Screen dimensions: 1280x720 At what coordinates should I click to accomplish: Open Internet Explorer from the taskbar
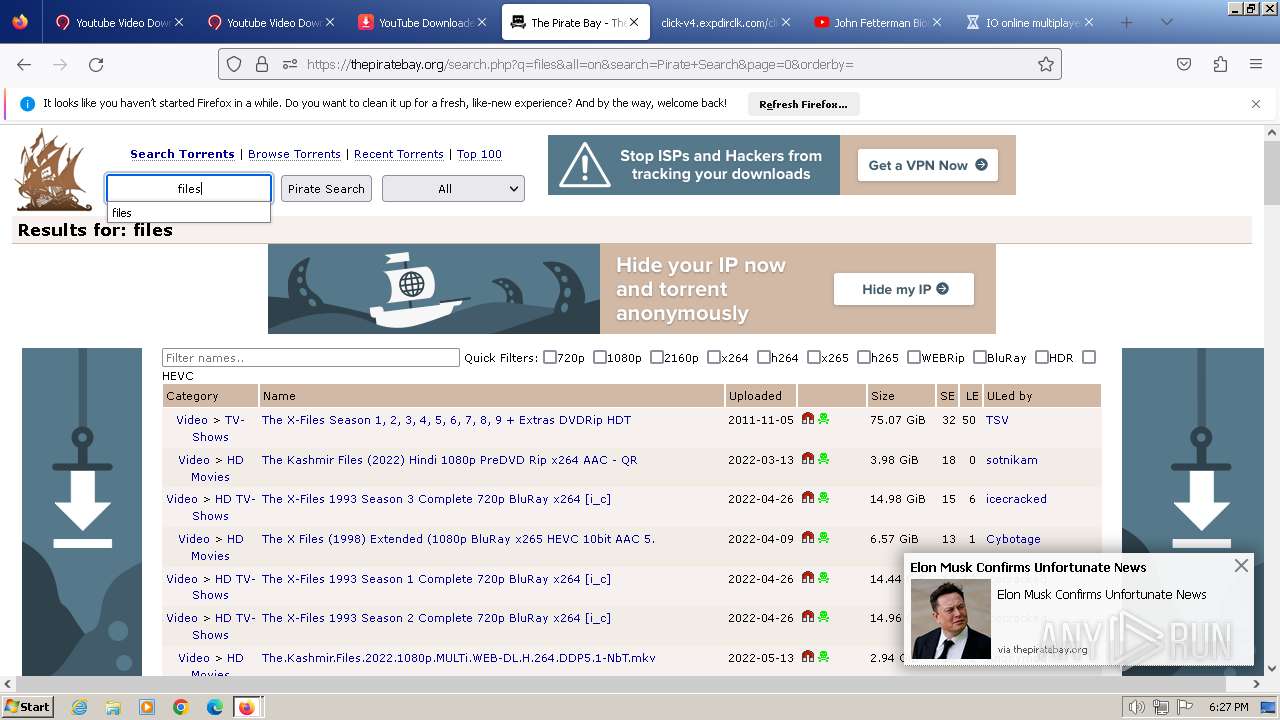click(79, 707)
